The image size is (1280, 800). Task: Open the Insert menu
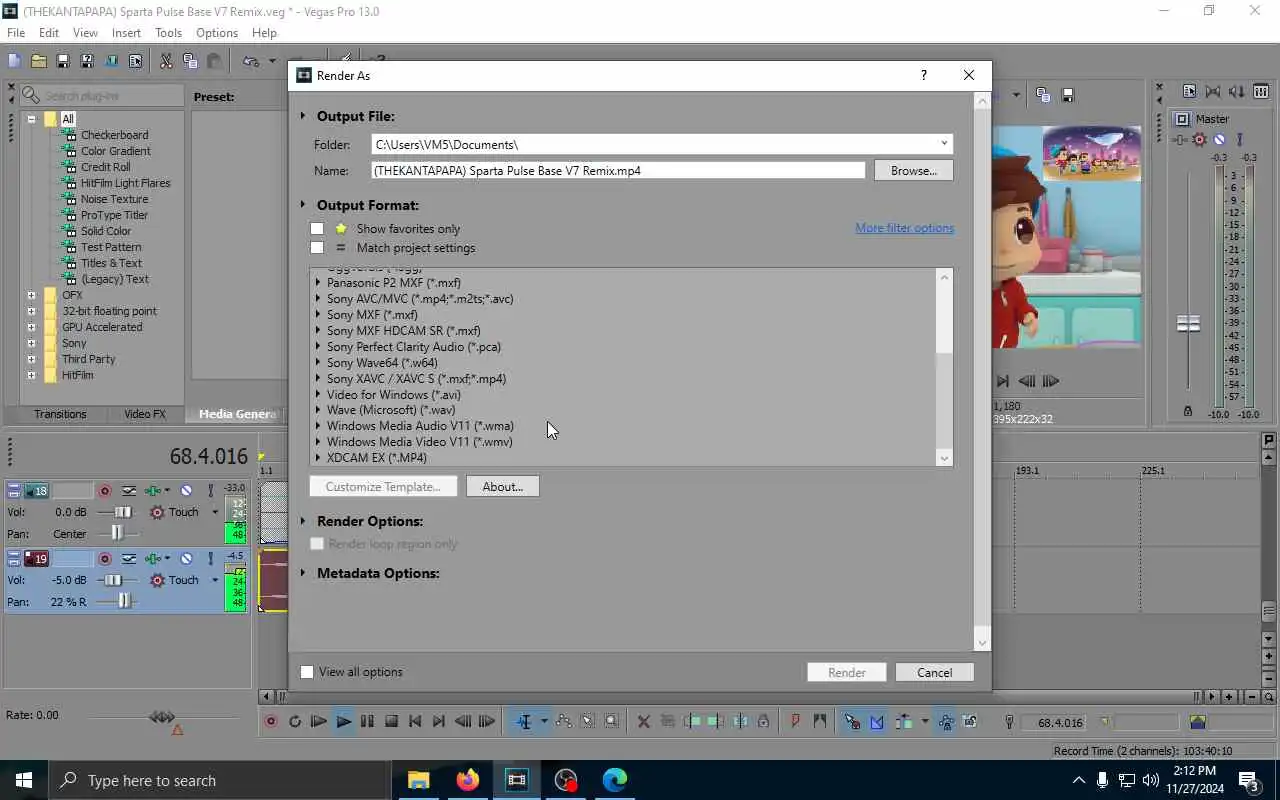[126, 33]
